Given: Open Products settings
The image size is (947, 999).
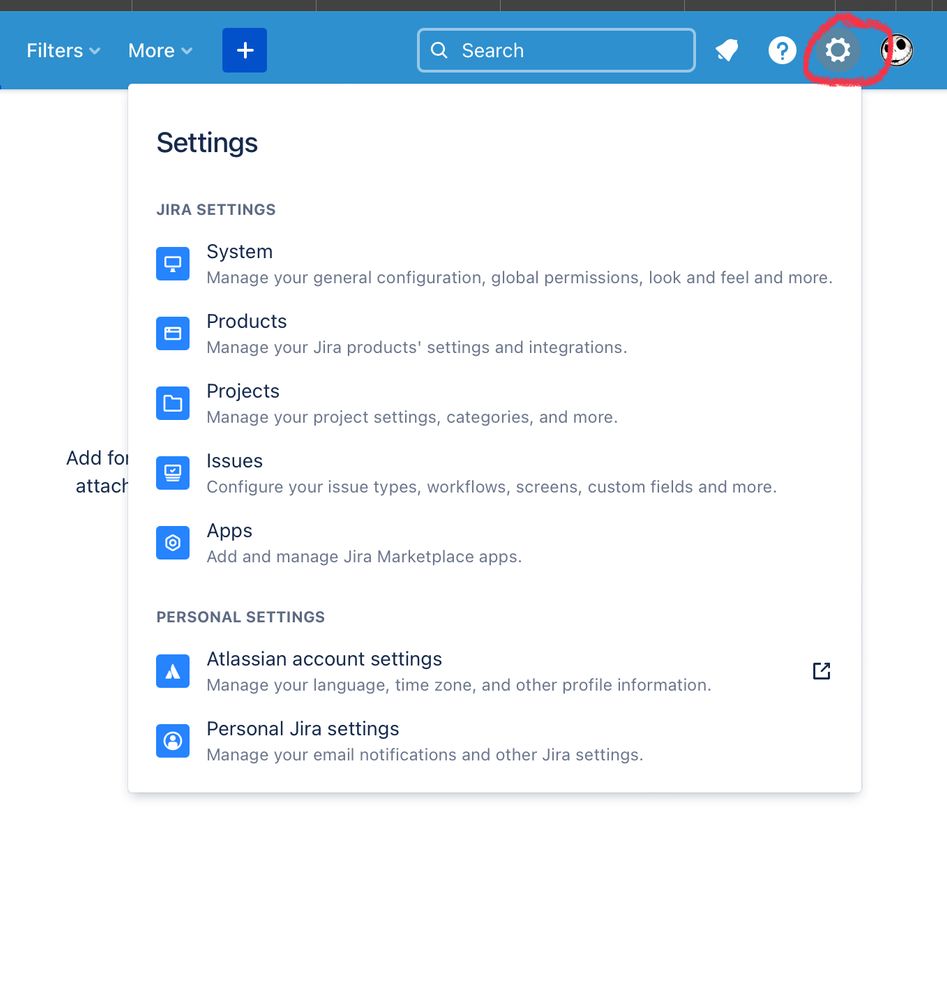Looking at the screenshot, I should pyautogui.click(x=495, y=333).
